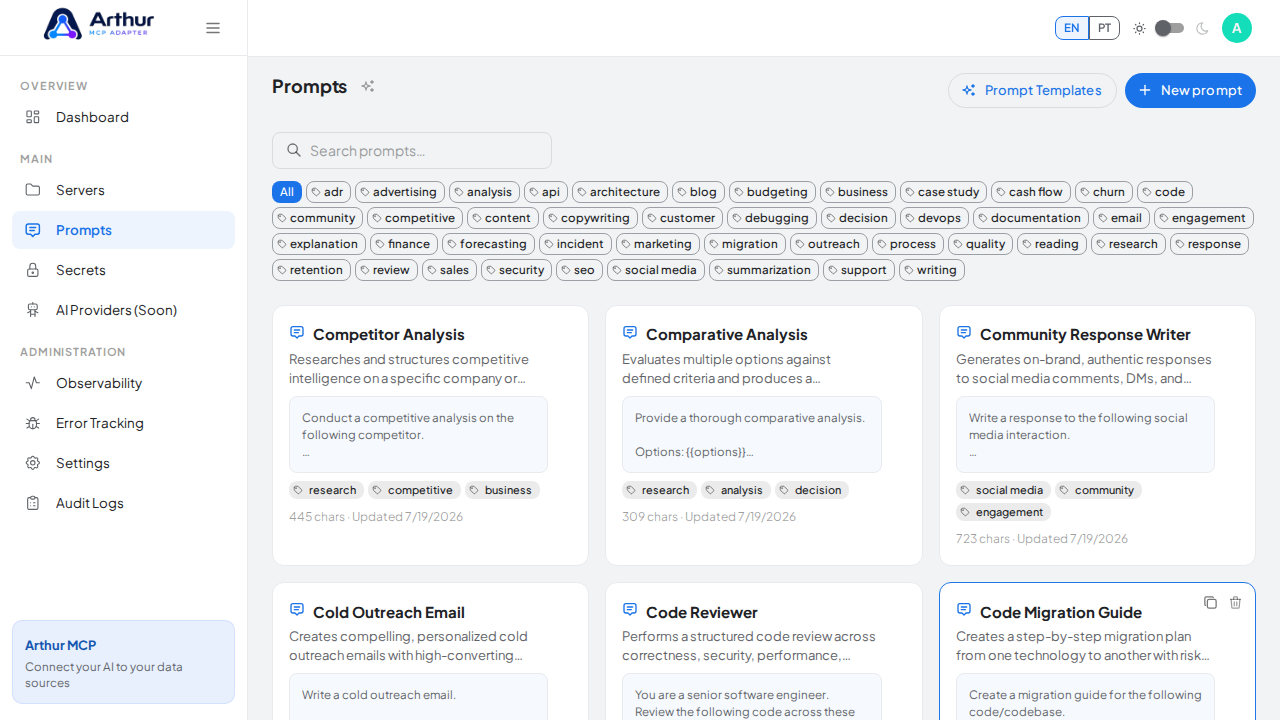Open Audit Logs in the sidebar
The height and width of the screenshot is (720, 1280).
[x=123, y=503]
